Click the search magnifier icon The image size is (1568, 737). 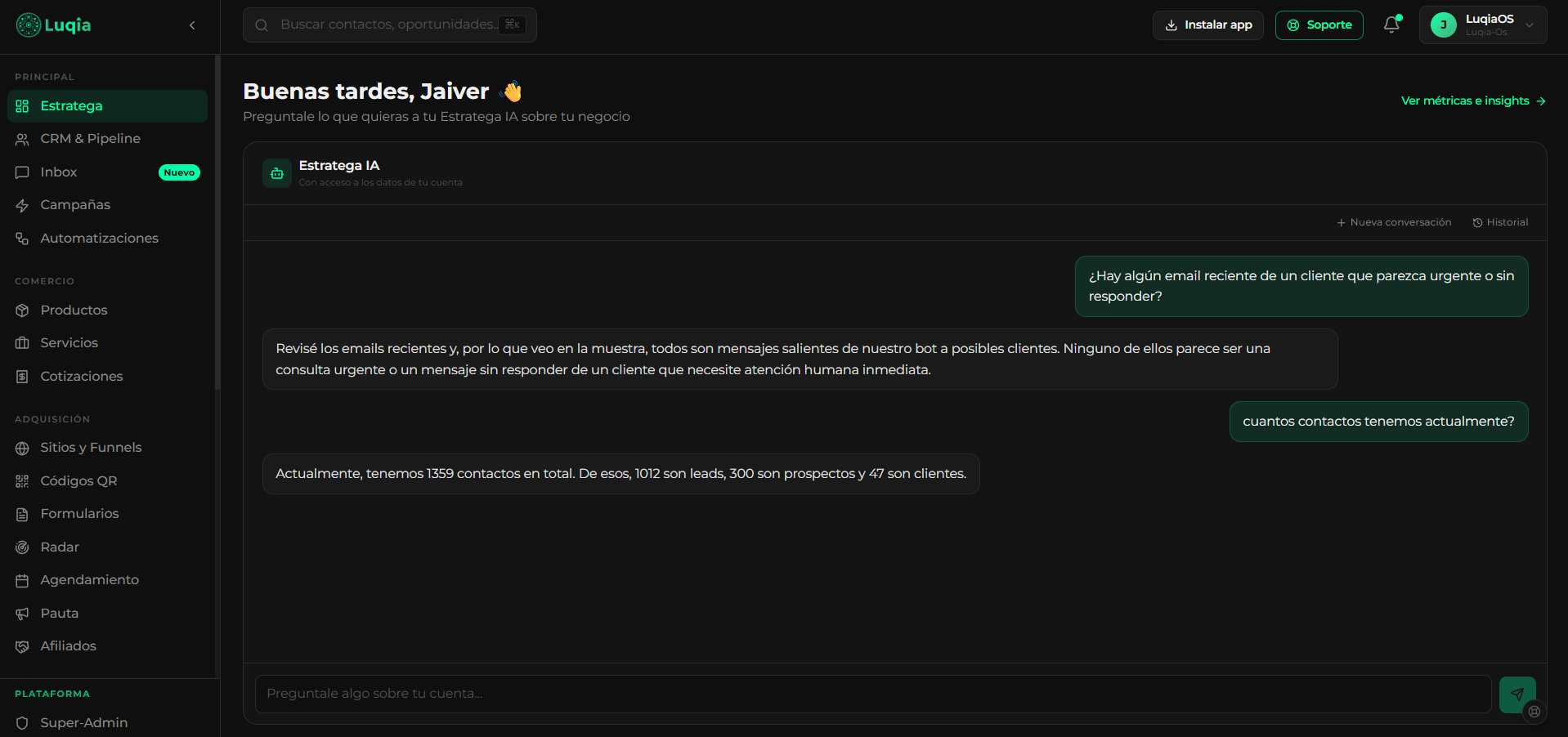[x=262, y=25]
